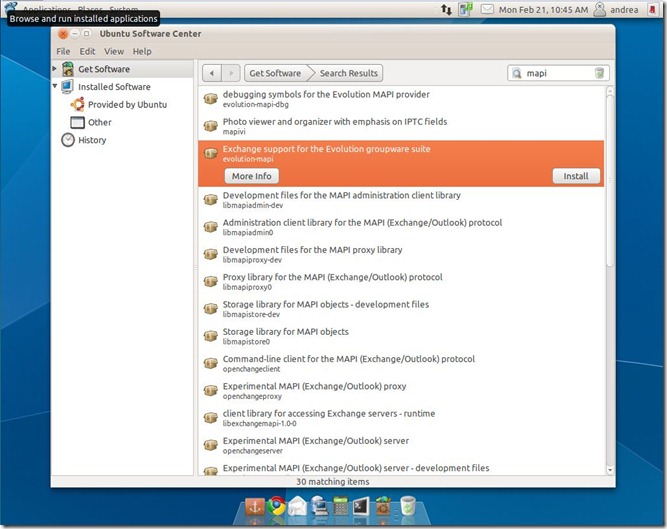The image size is (667, 529).
Task: Click the mail envelope indicator in top panel
Action: 487,9
